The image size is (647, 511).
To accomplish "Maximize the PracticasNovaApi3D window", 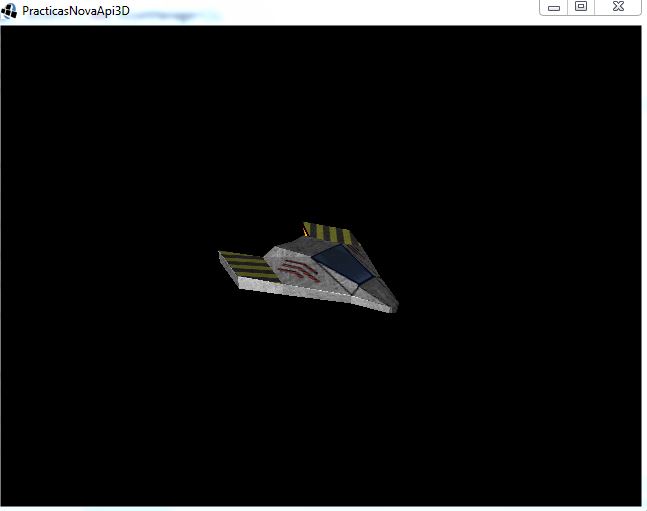I will (x=581, y=7).
